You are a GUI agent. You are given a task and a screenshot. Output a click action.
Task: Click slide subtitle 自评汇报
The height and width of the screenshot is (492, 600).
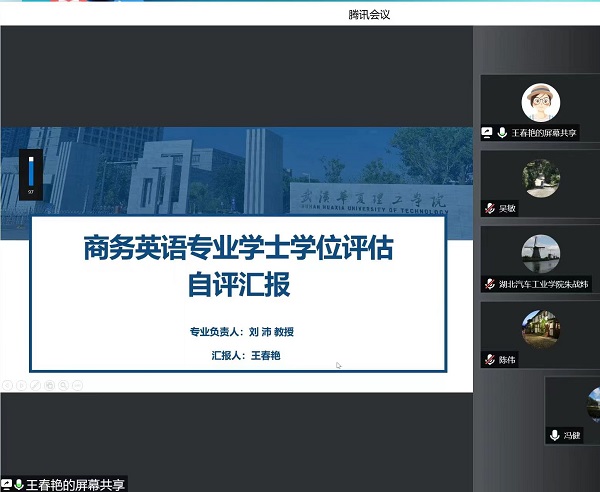[239, 284]
